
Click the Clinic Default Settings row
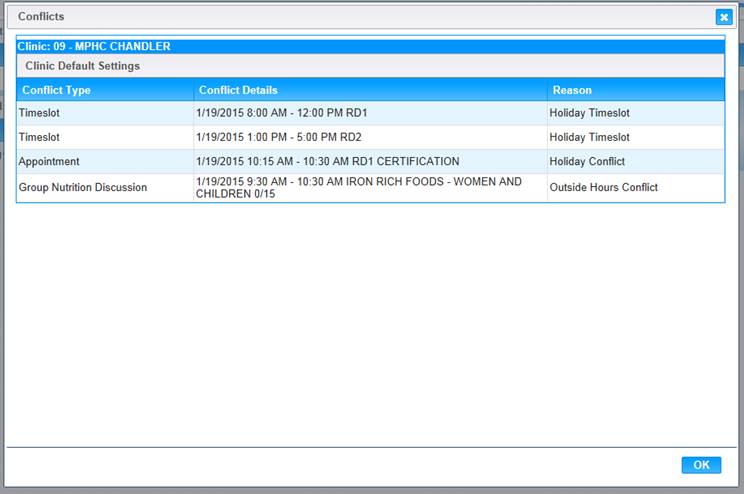pyautogui.click(x=371, y=65)
